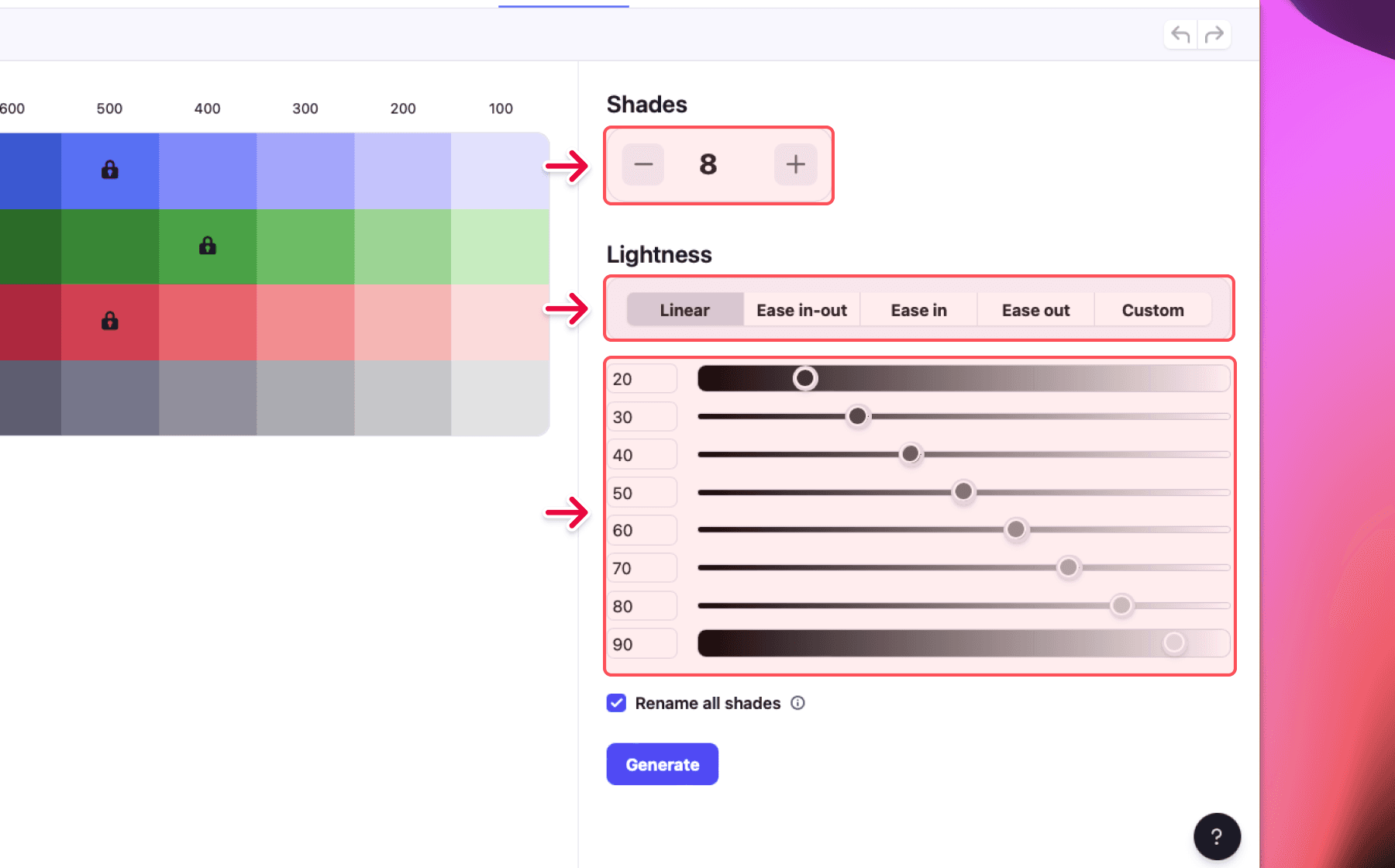Increase shades count with plus button

(x=796, y=164)
